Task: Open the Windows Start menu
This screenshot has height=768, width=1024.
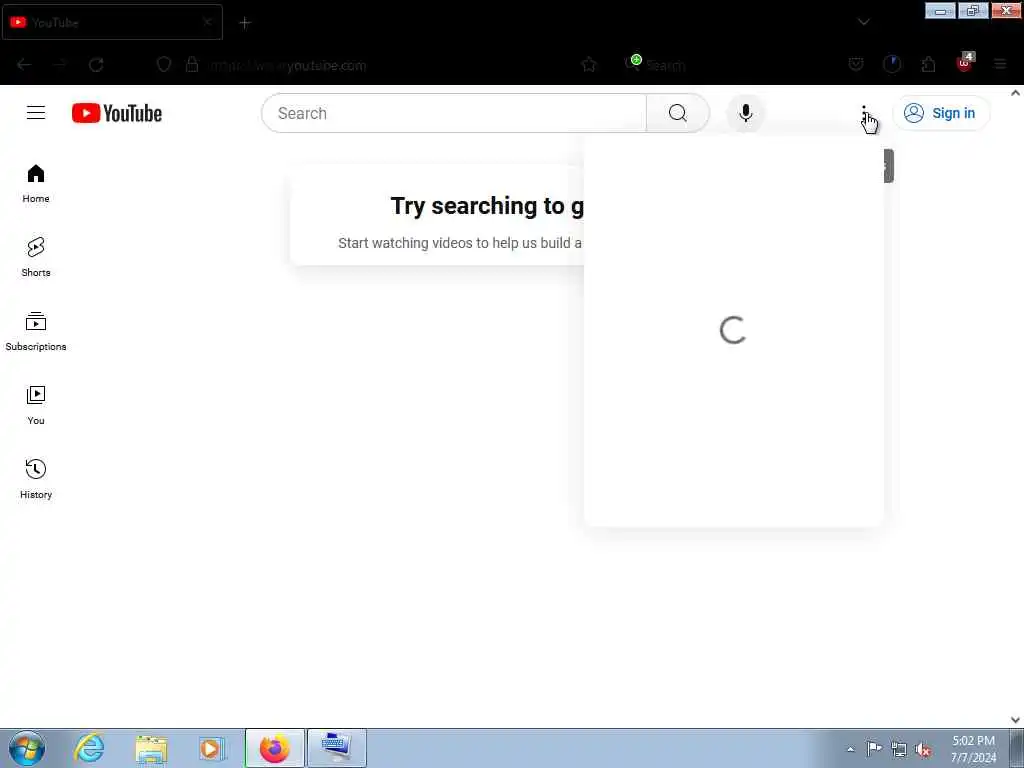Action: (x=27, y=748)
